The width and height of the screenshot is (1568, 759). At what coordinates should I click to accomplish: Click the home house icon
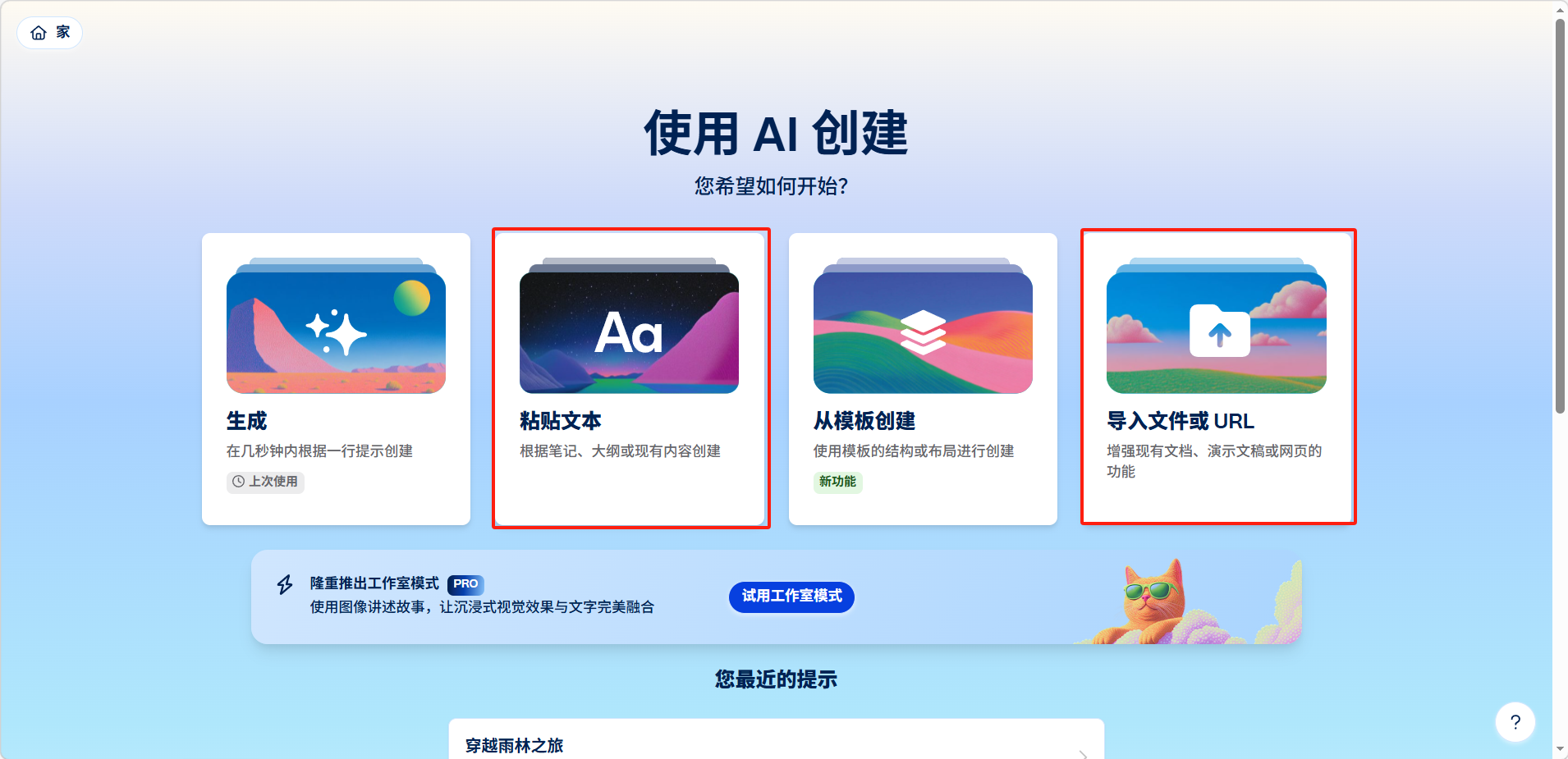(x=39, y=33)
